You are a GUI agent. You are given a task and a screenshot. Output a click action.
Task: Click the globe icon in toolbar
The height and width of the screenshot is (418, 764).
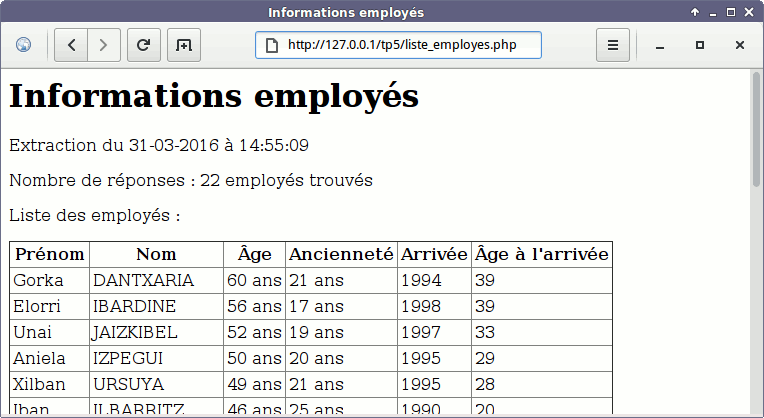click(x=23, y=45)
